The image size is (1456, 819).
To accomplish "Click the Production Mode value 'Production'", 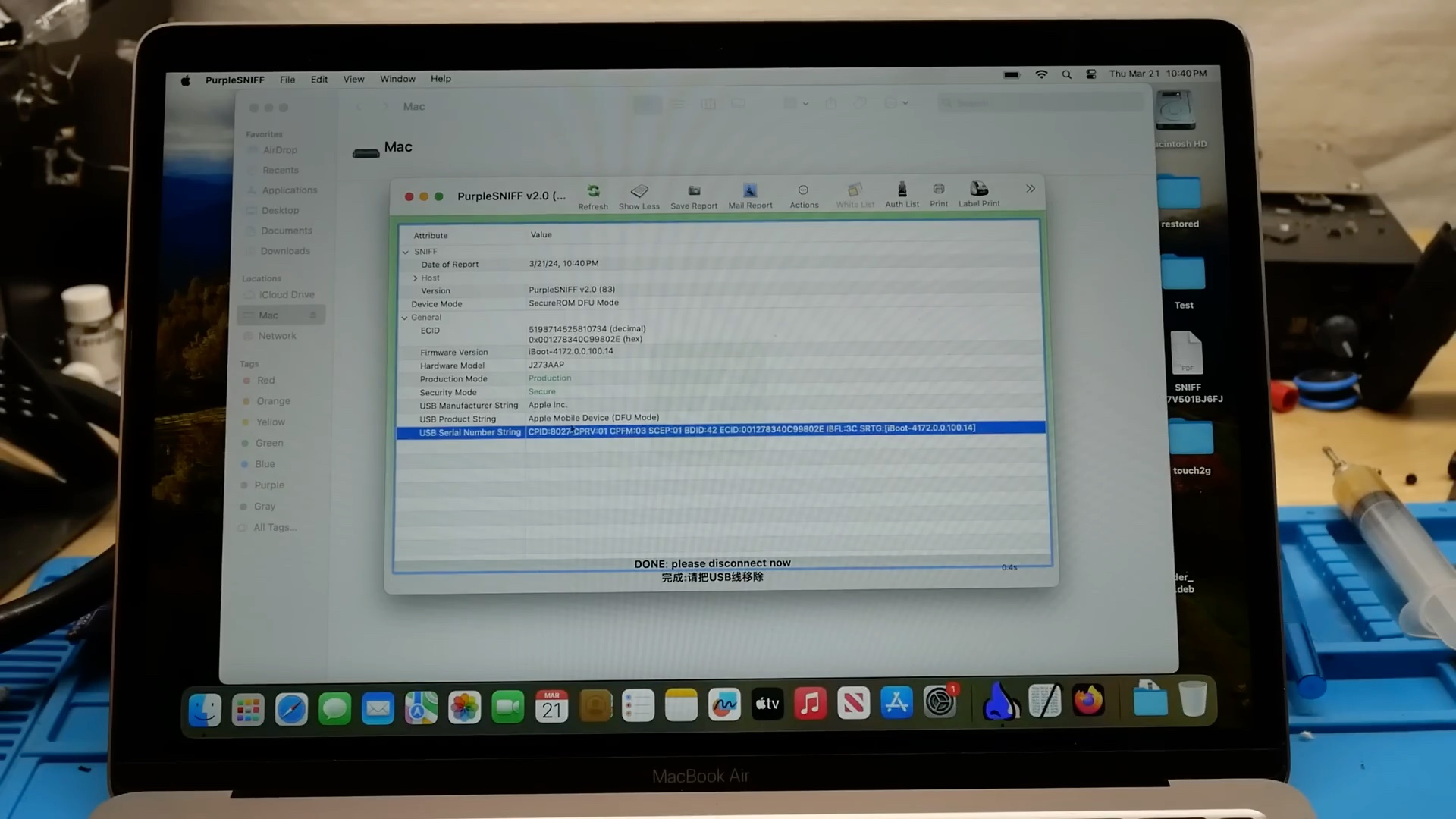I will tap(550, 378).
